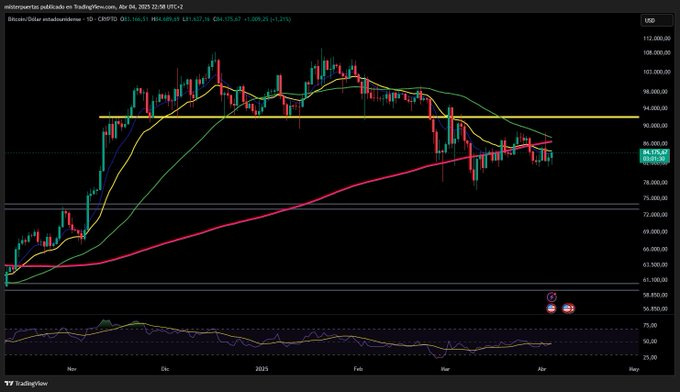Click the published-on TradingView.com header text

(93, 7)
